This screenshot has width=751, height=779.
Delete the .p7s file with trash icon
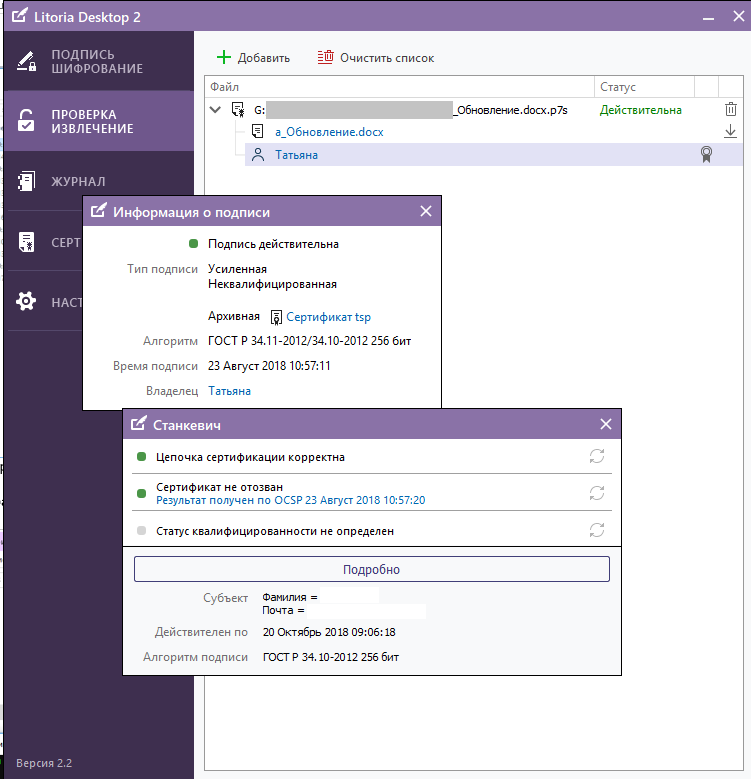(731, 109)
